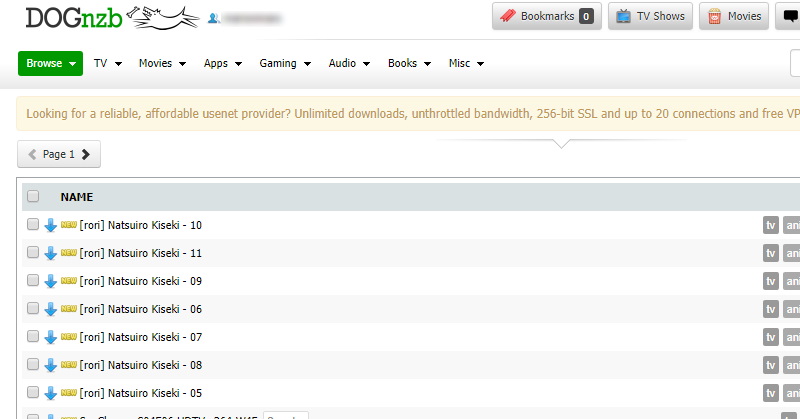Download Natsuiro Kiseki - 11 via blue arrow

(51, 254)
